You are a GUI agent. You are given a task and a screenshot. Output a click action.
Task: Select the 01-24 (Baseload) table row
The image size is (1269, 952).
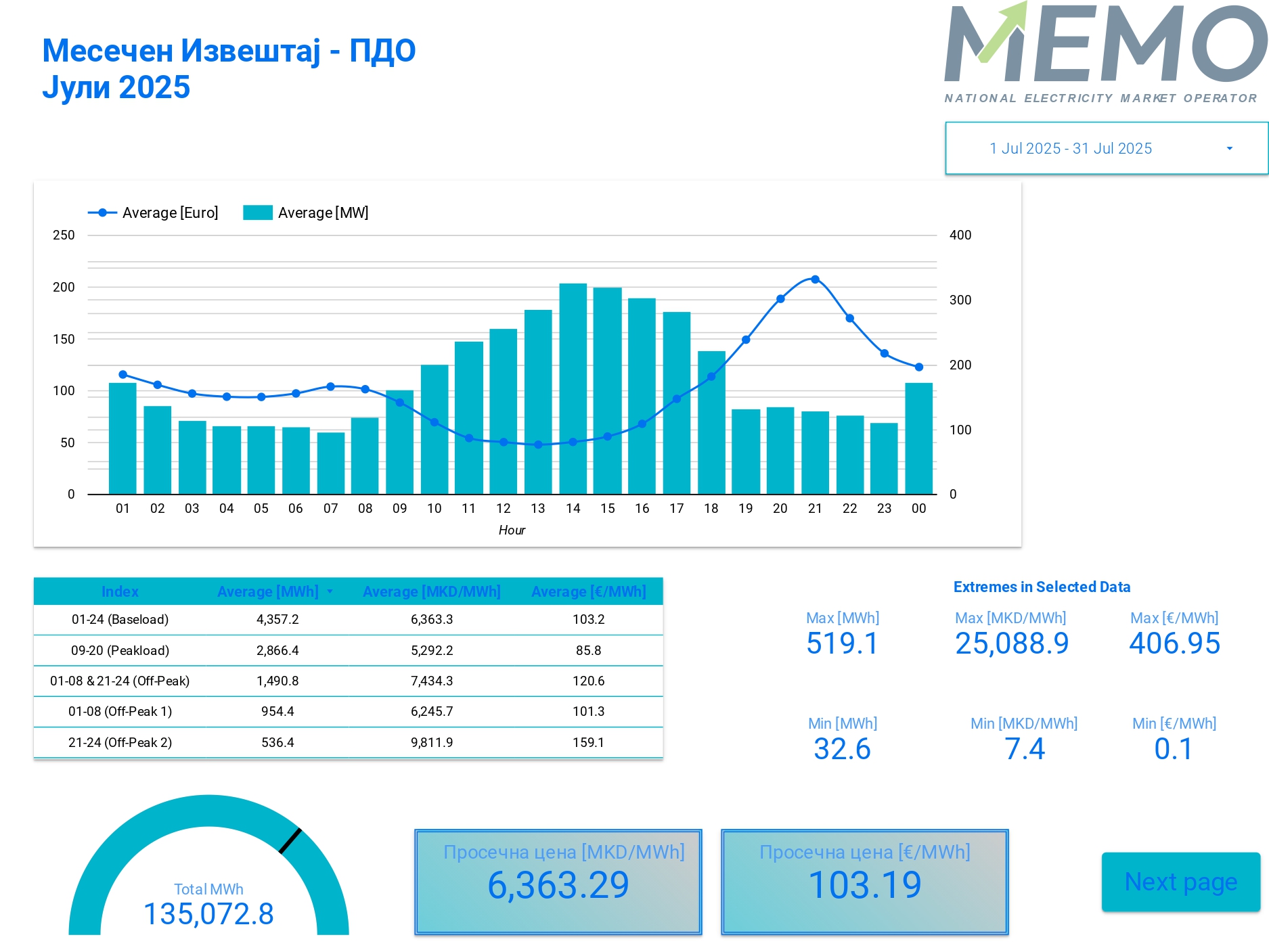(120, 619)
